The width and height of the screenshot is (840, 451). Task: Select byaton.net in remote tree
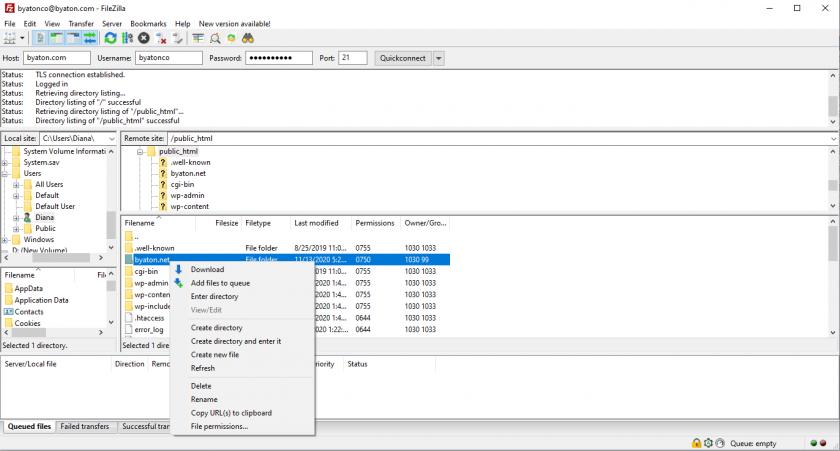188,174
